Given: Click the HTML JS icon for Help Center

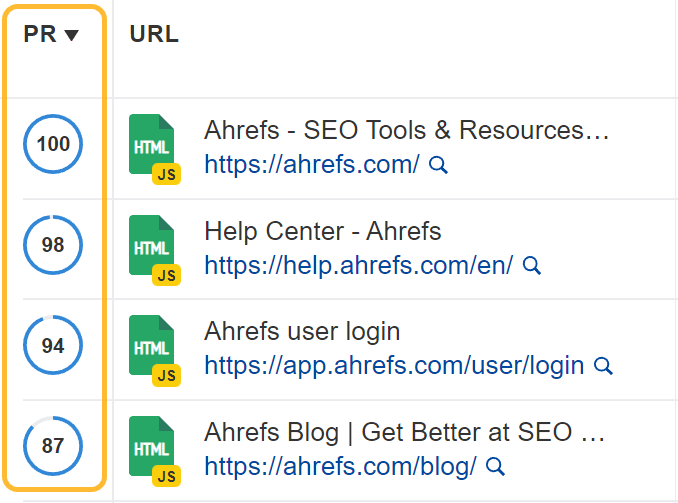Looking at the screenshot, I should tap(153, 249).
